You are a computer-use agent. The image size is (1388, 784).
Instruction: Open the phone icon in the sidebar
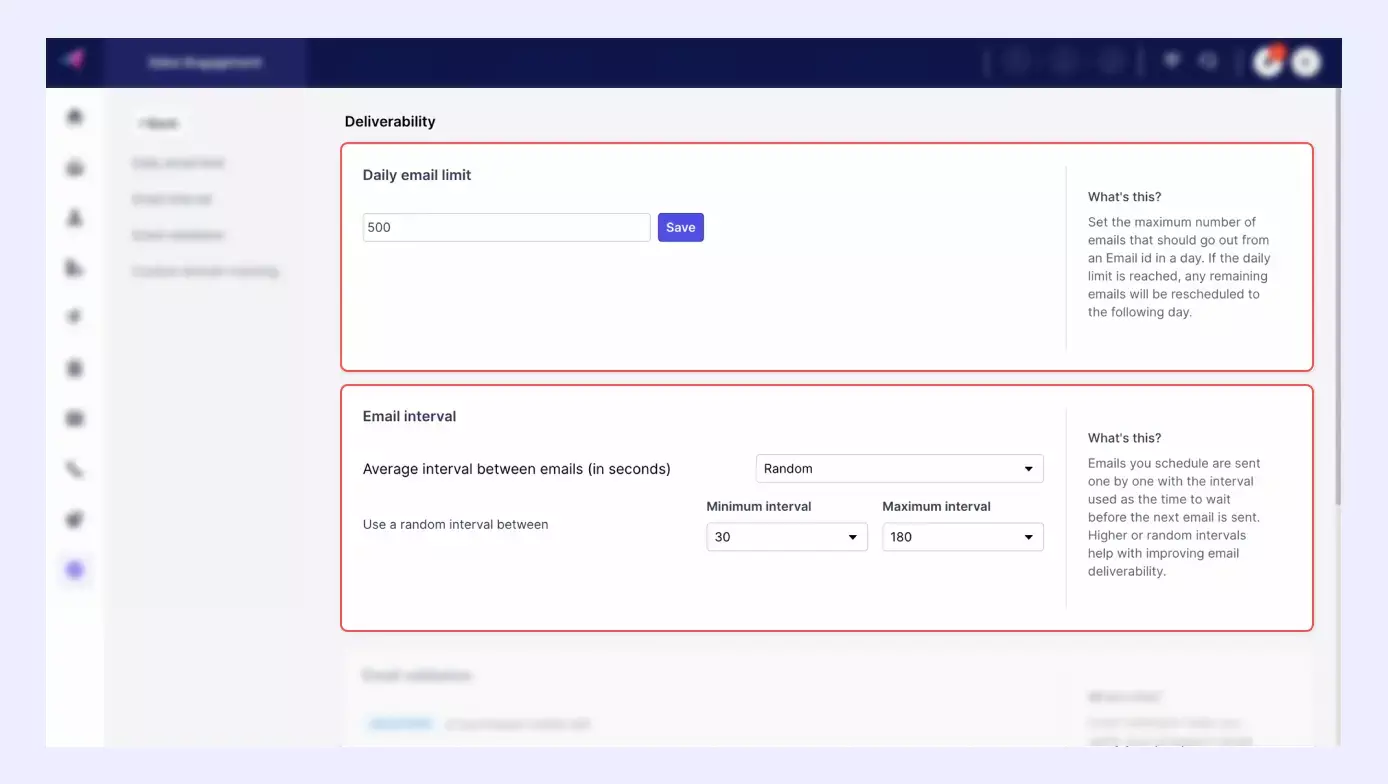tap(75, 469)
